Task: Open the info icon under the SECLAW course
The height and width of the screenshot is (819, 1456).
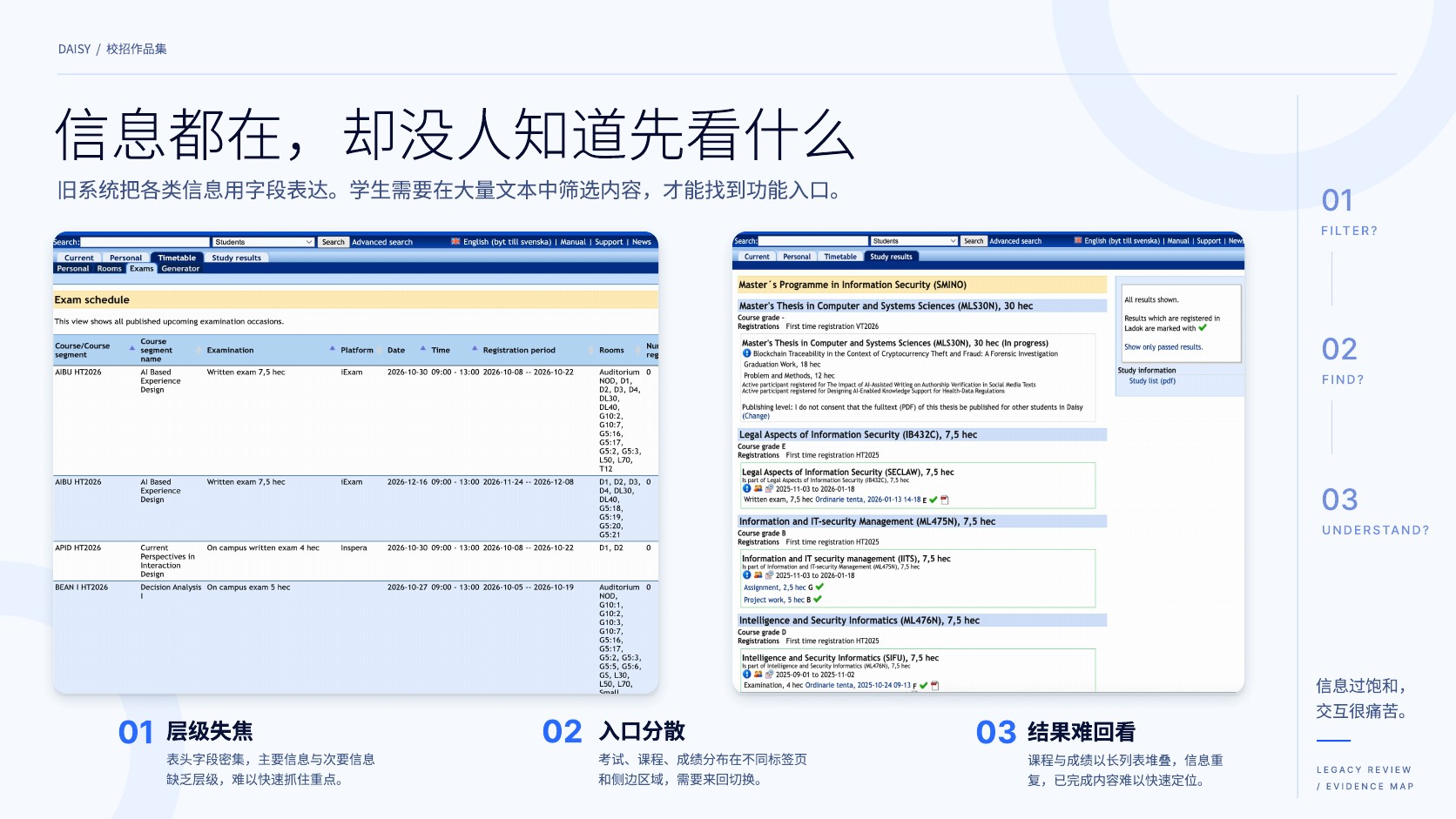Action: 746,488
